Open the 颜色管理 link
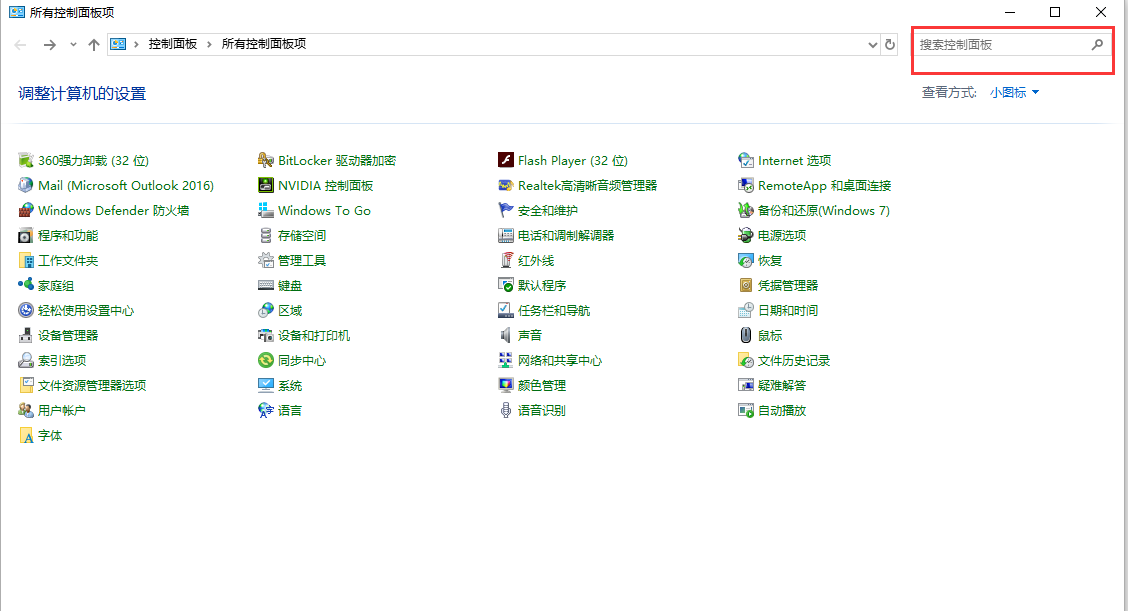The height and width of the screenshot is (611, 1128). (x=542, y=386)
